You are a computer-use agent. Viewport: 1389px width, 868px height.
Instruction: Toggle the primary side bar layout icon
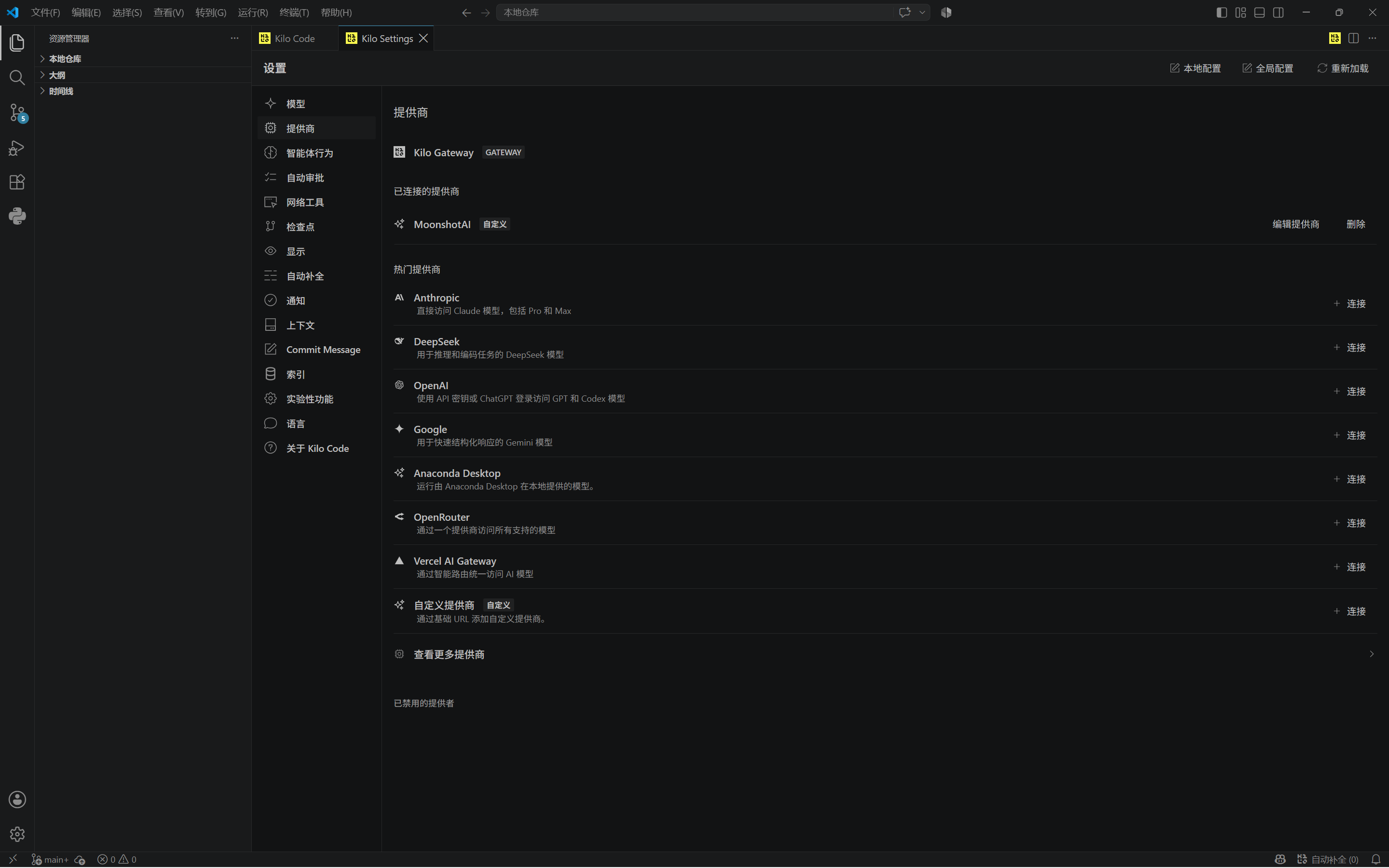[x=1221, y=13]
